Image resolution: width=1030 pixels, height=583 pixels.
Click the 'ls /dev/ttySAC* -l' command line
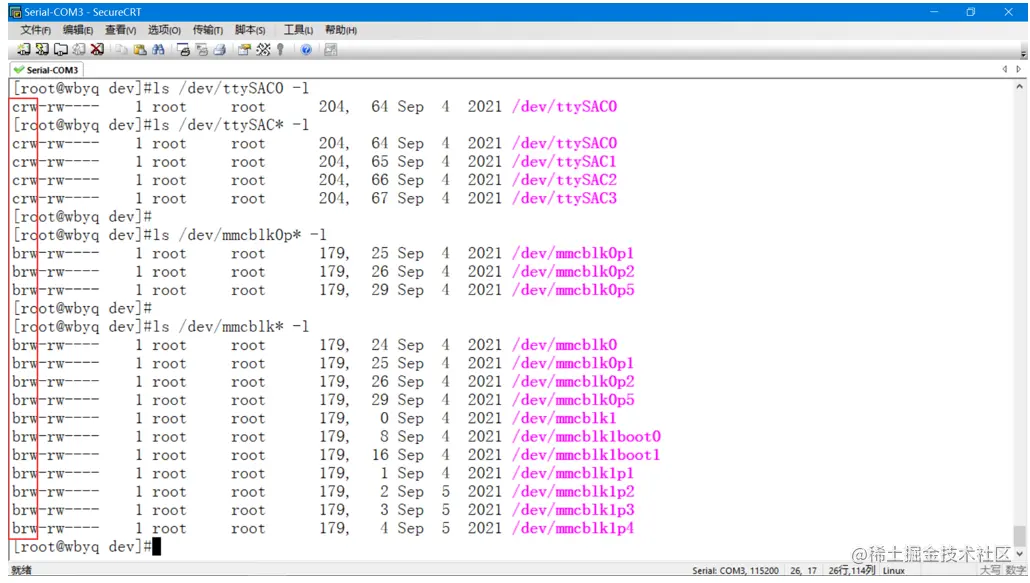[231, 125]
